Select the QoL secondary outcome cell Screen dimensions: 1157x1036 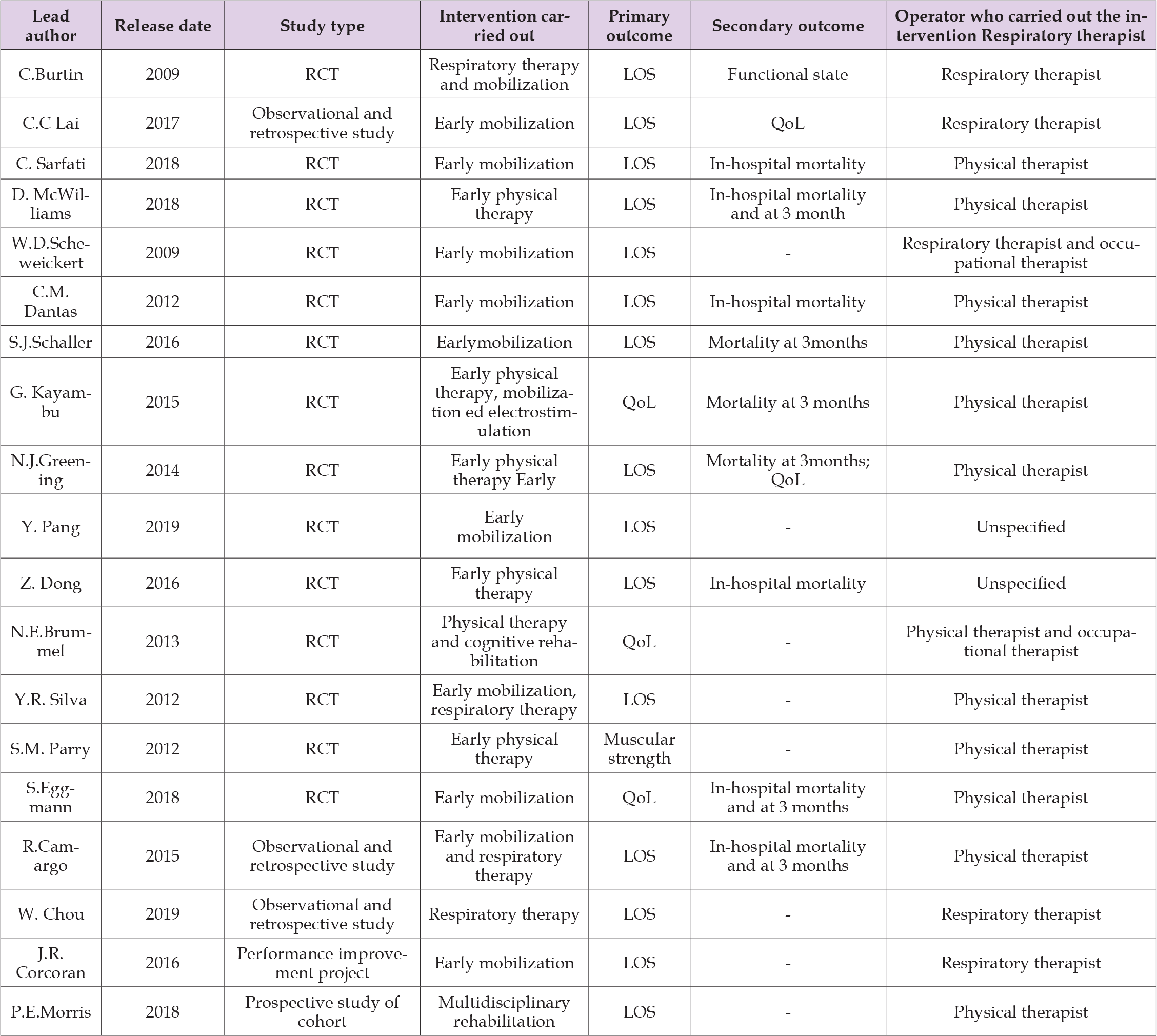click(788, 123)
